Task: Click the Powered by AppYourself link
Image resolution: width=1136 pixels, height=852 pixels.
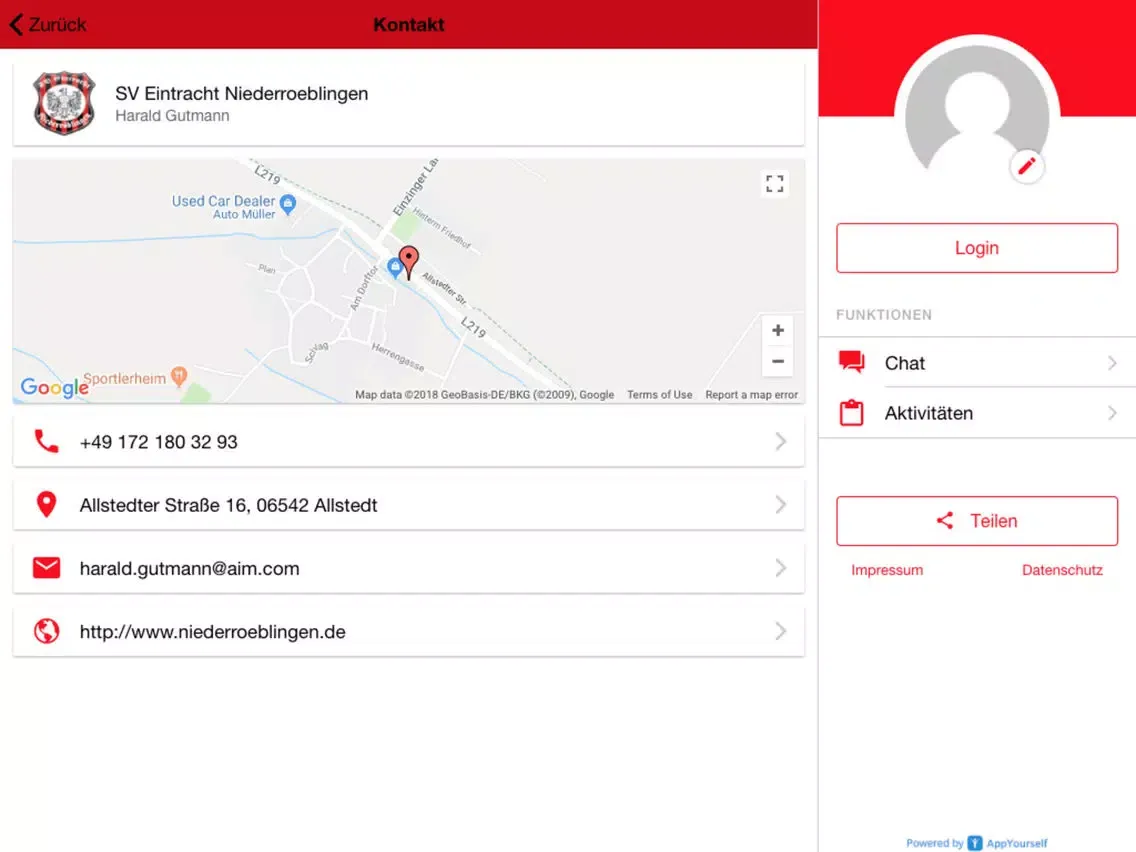Action: (x=977, y=843)
